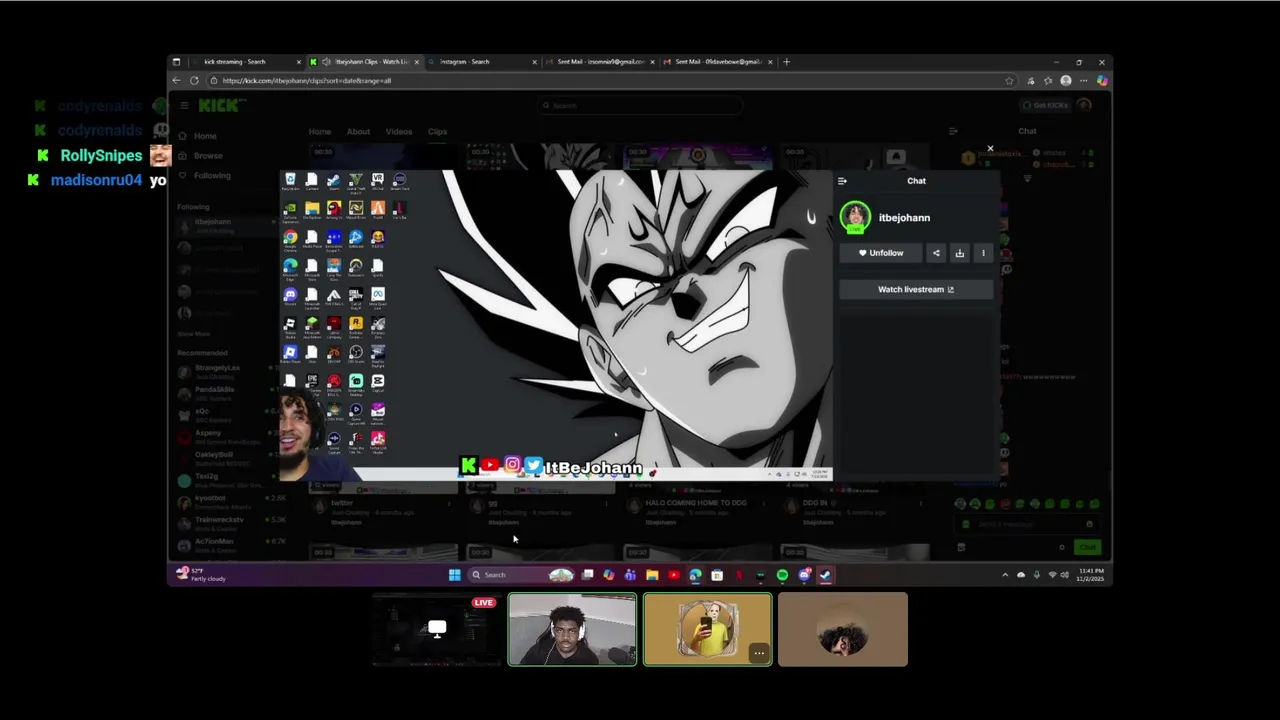Click the Get KICKs button
The image size is (1280, 720).
[x=1046, y=105]
